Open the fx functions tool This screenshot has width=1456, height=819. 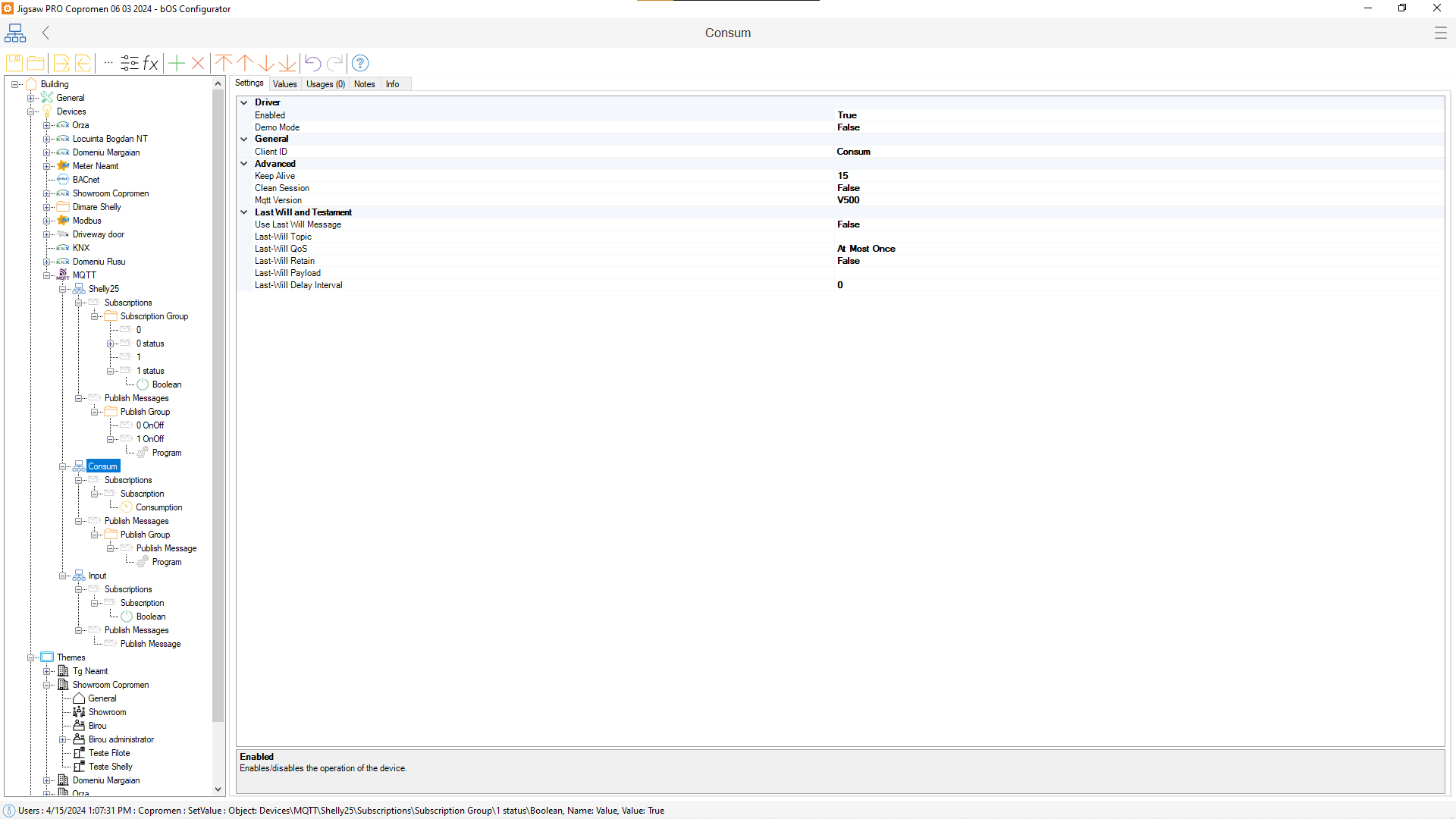[x=151, y=63]
